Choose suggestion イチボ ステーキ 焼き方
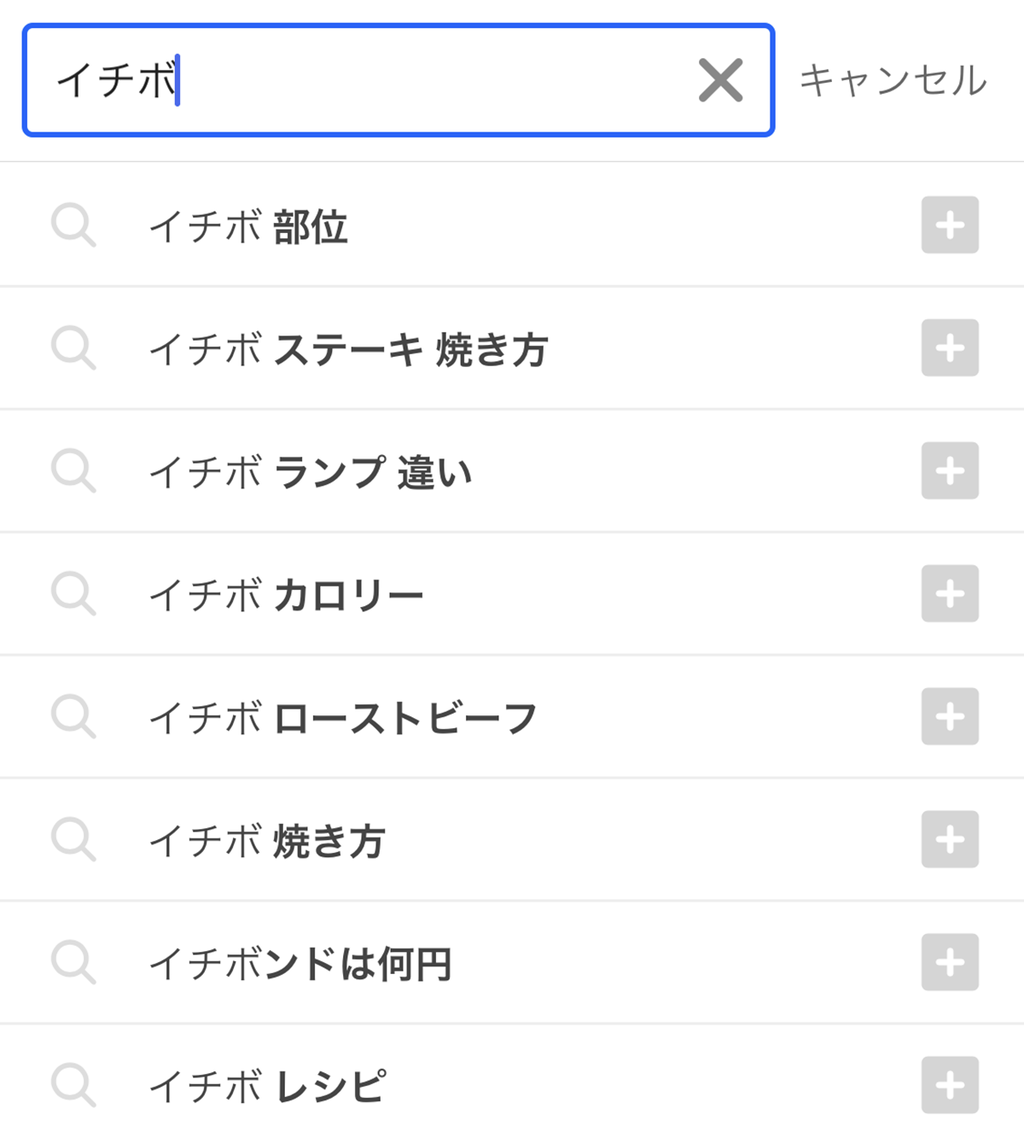The image size is (1024, 1126). click(x=348, y=350)
